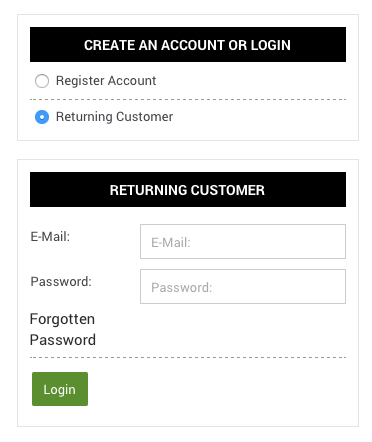Click the "Password:" form label
The height and width of the screenshot is (442, 372).
point(61,282)
